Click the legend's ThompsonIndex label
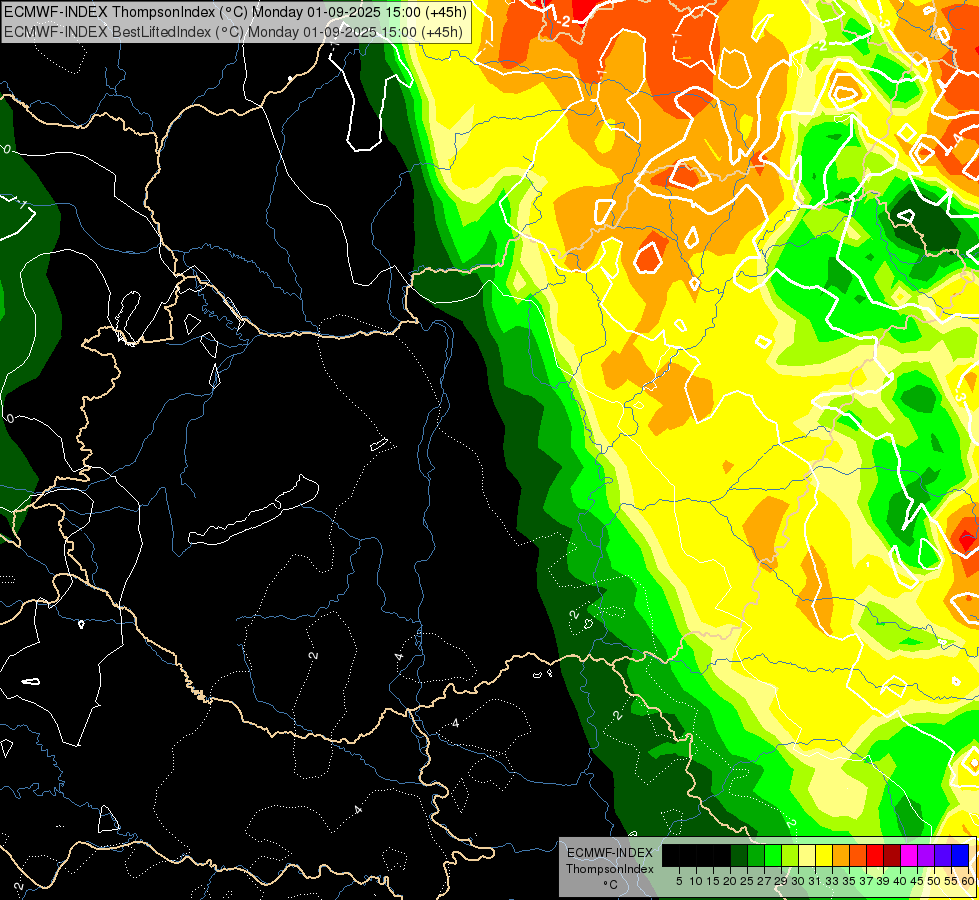This screenshot has width=979, height=900. 610,869
